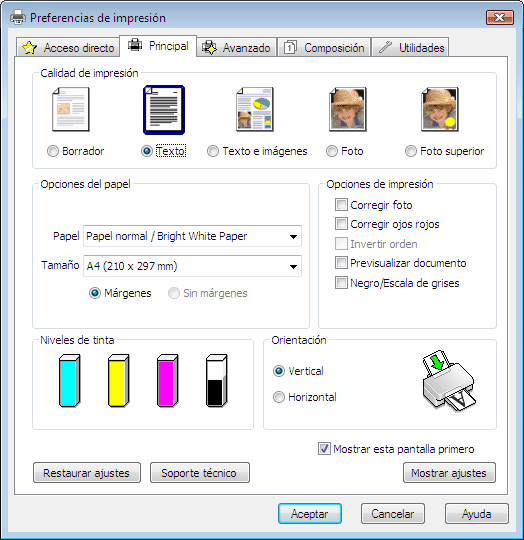Click the Texto quality document icon
This screenshot has height=540, width=524.
164,110
